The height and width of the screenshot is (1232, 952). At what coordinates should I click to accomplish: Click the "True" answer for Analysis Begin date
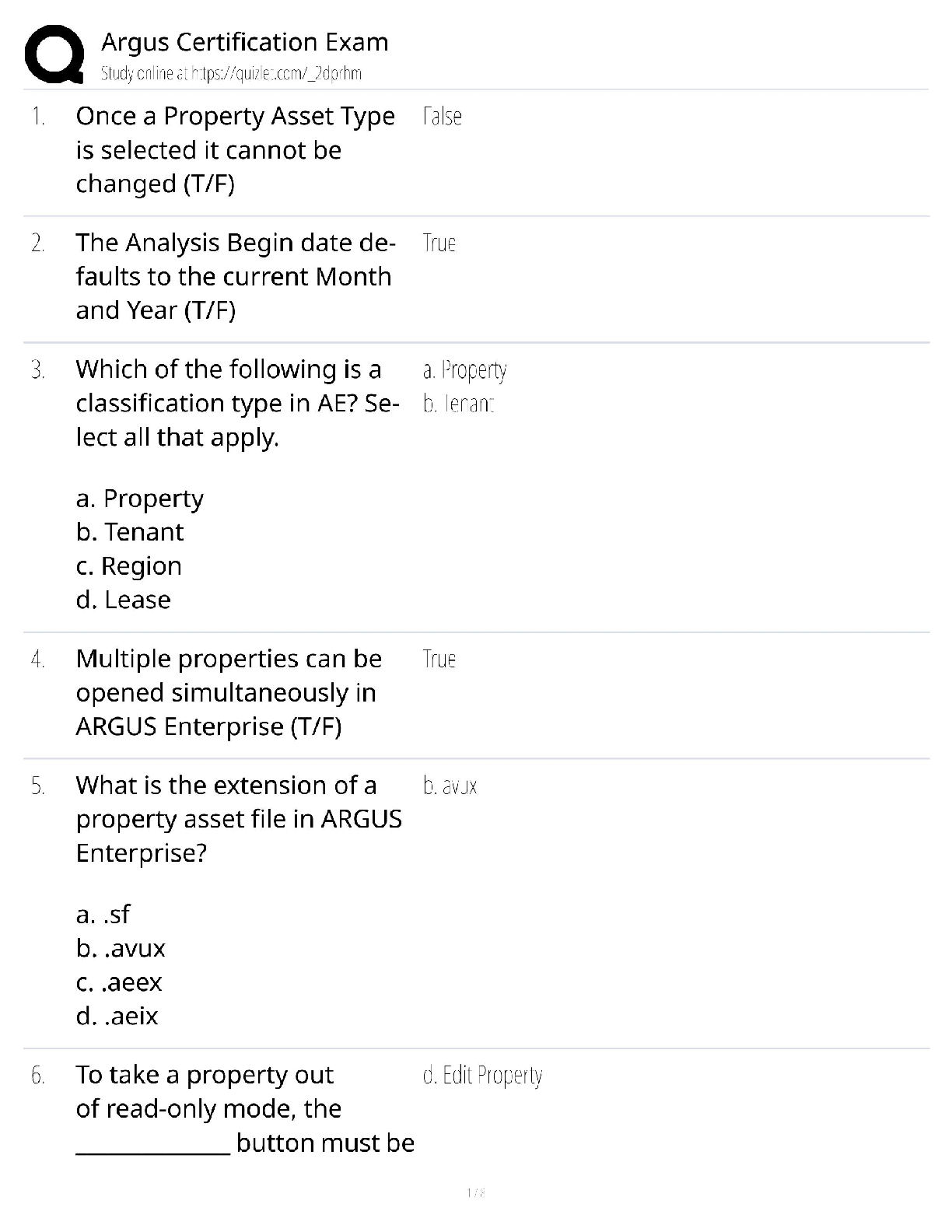[x=439, y=243]
